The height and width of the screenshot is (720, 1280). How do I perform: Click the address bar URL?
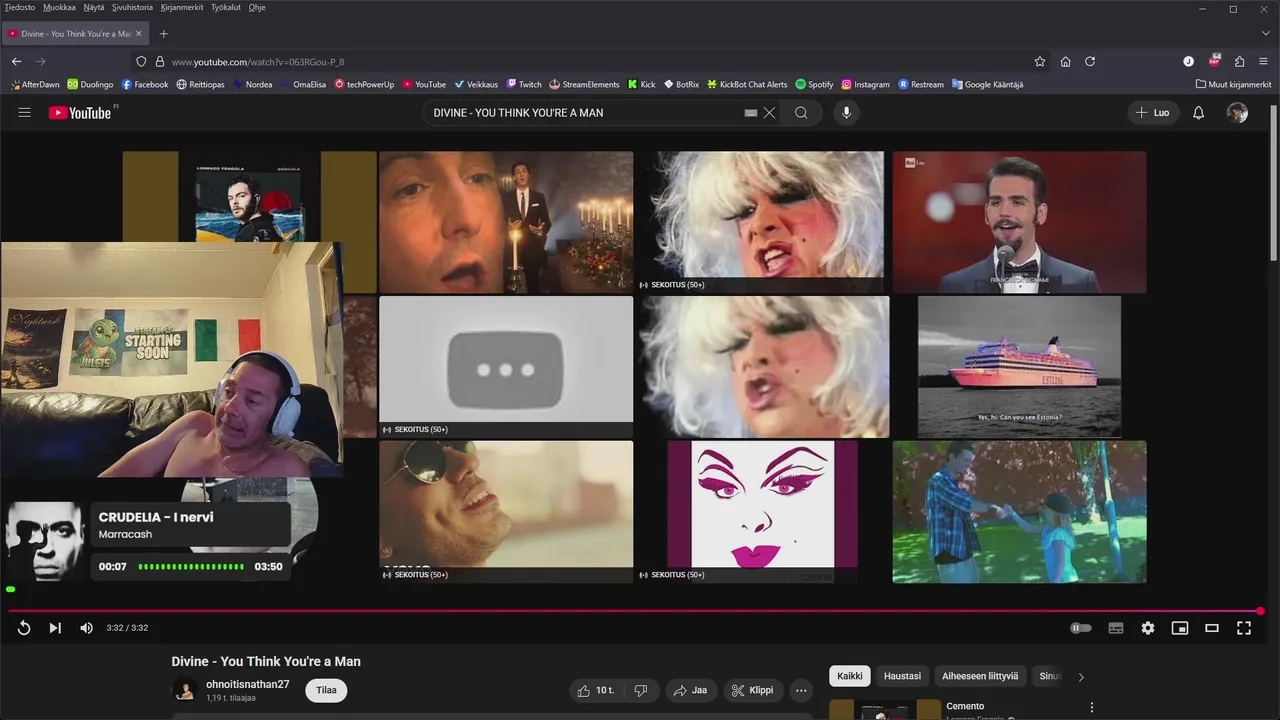[258, 62]
